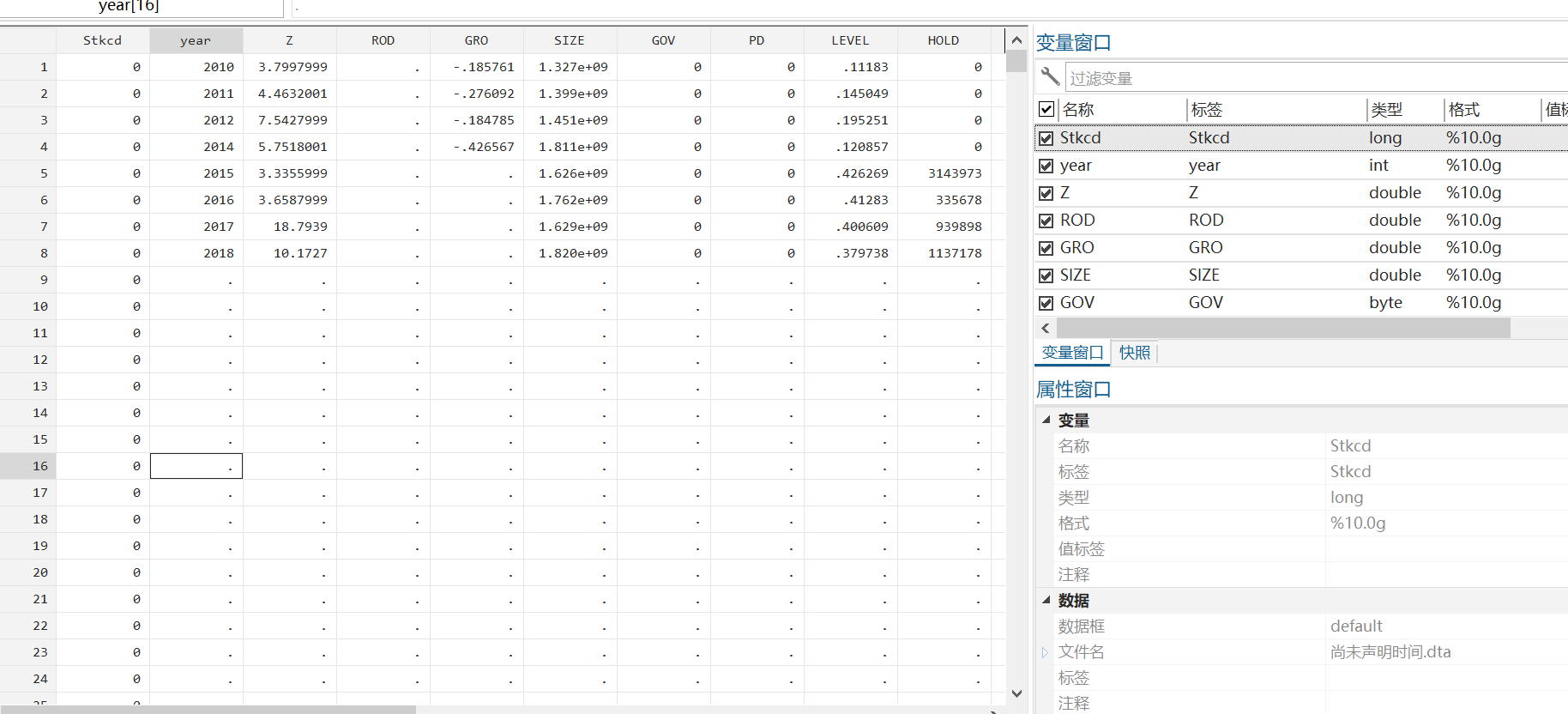Sort variables by the 名称 header
Viewport: 1568px width, 714px height.
pyautogui.click(x=1122, y=110)
